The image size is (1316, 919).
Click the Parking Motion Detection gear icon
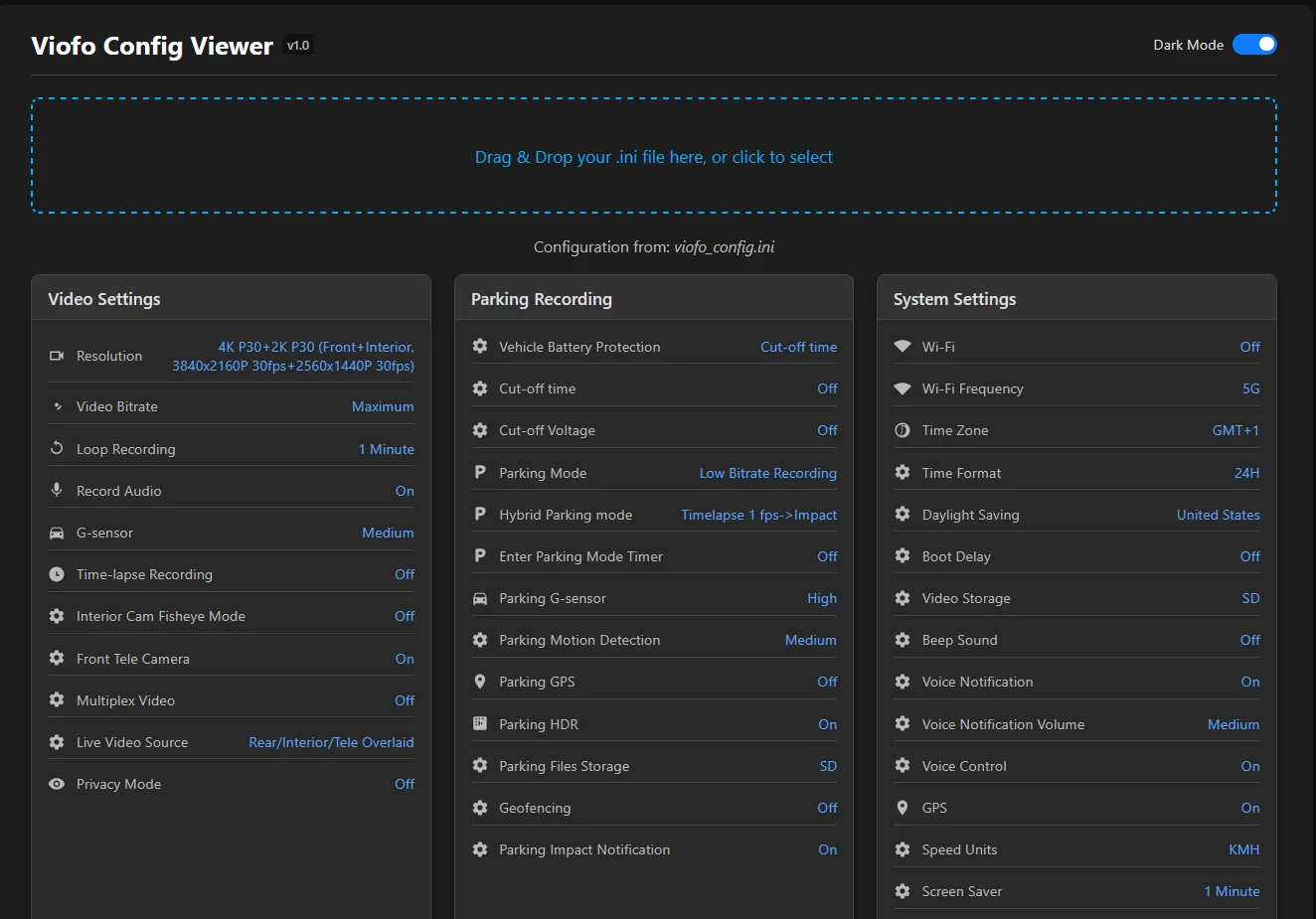click(480, 640)
